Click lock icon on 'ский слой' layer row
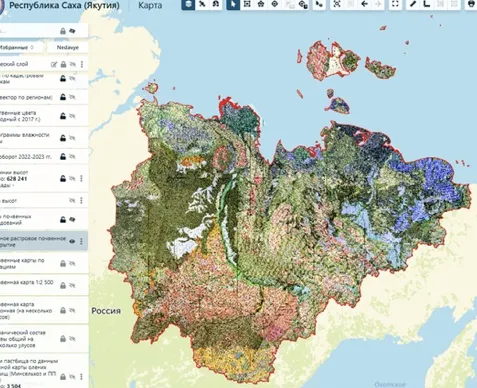 [x=63, y=64]
